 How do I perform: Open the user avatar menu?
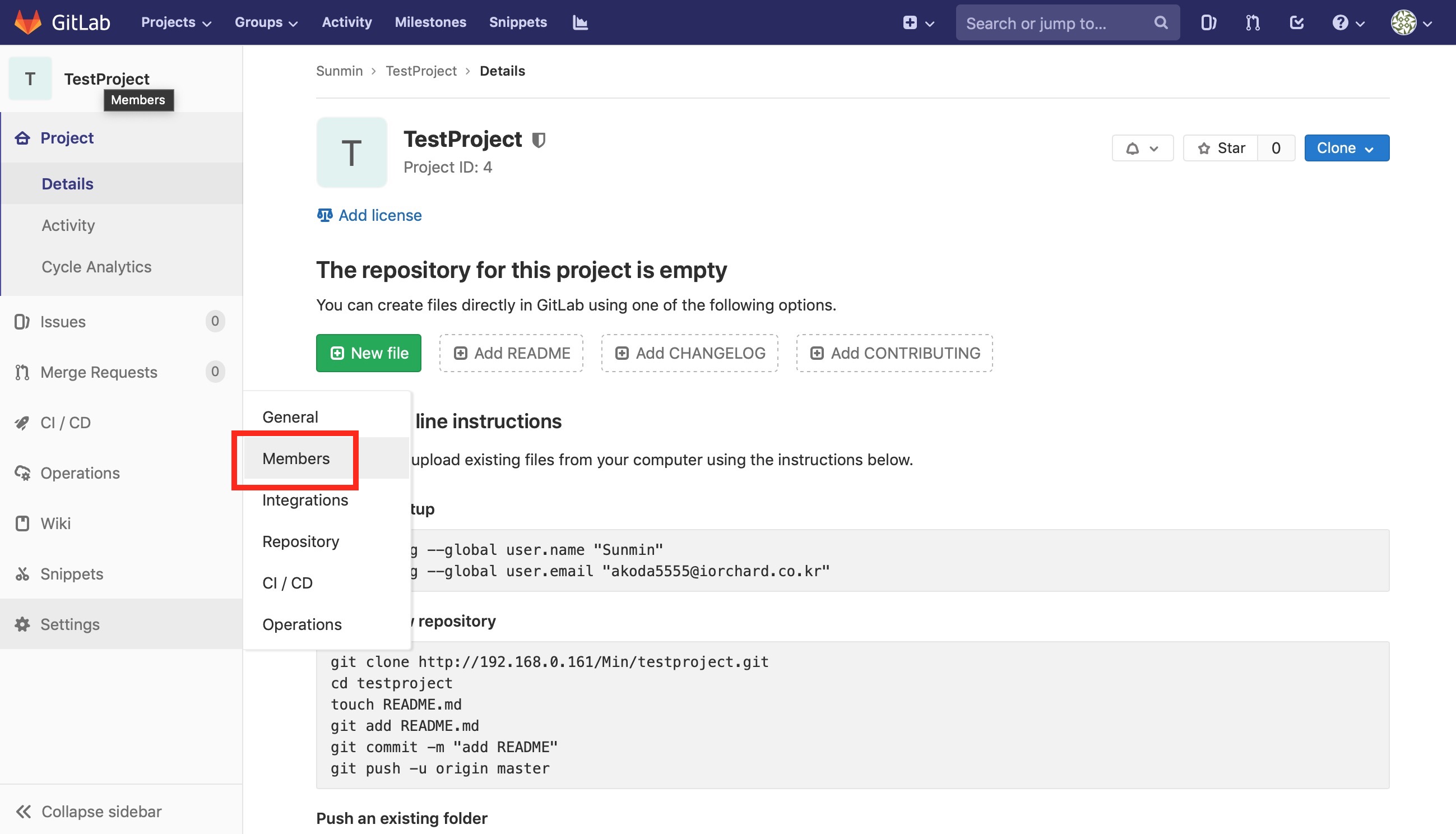[1411, 22]
